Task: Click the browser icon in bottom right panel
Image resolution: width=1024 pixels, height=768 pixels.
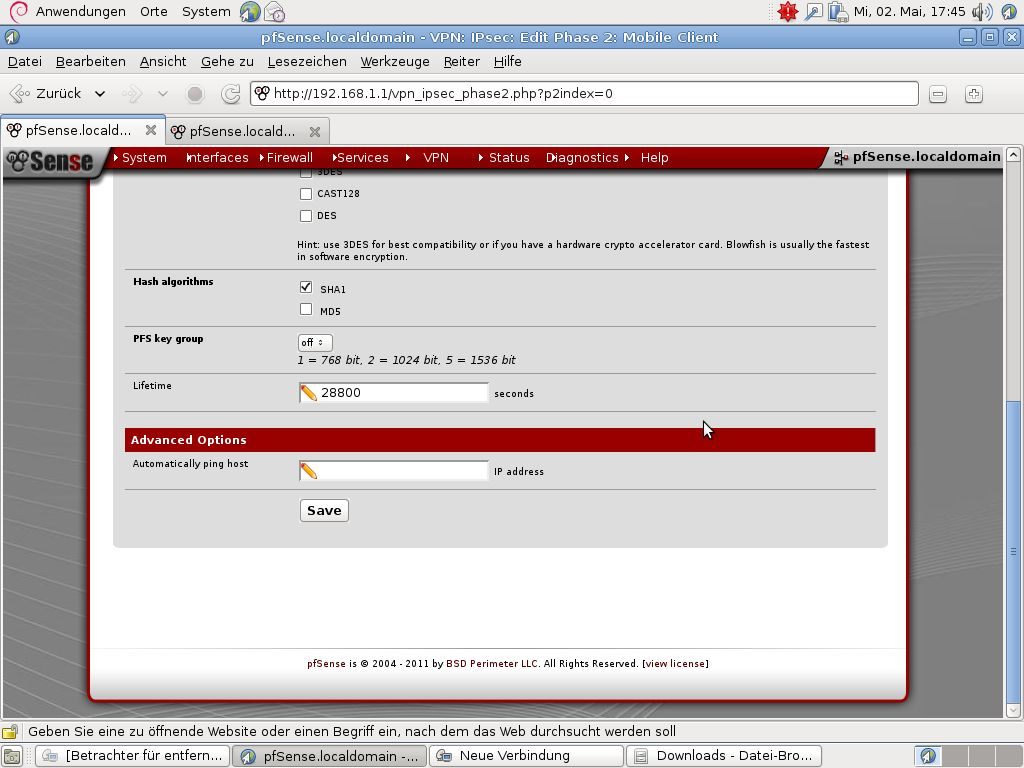Action: pos(928,756)
